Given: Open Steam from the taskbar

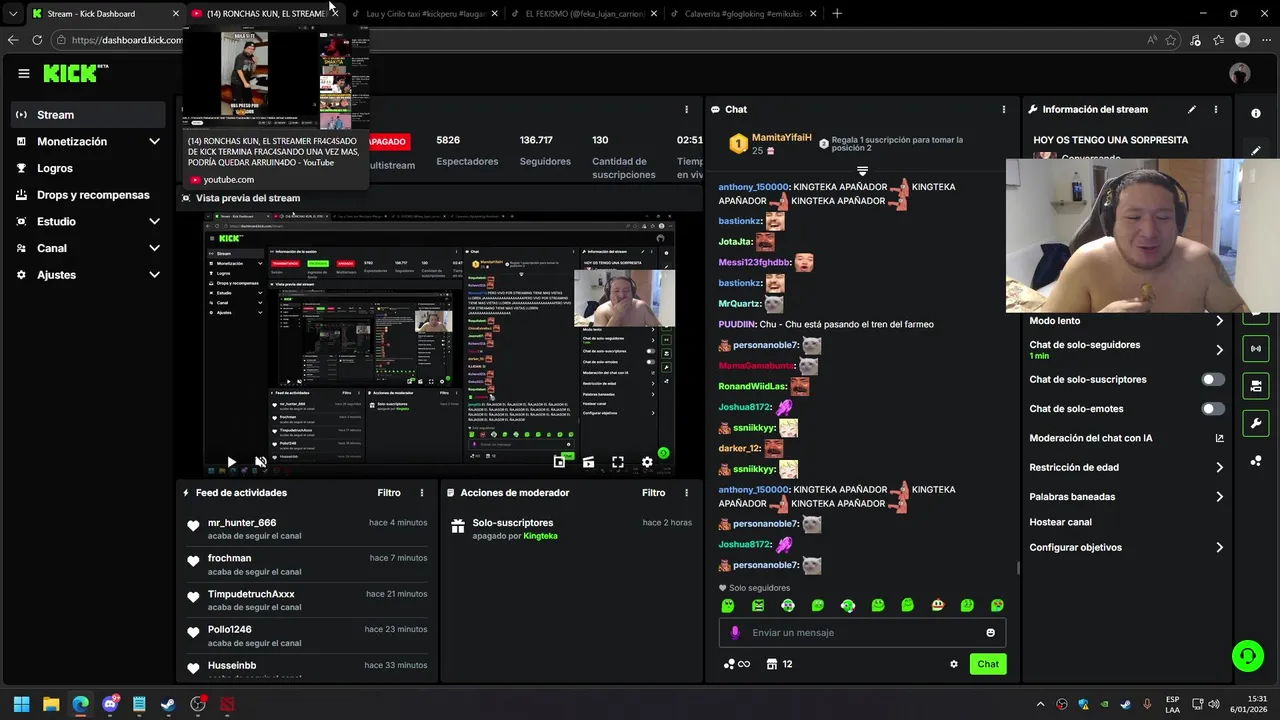Looking at the screenshot, I should click(x=168, y=704).
